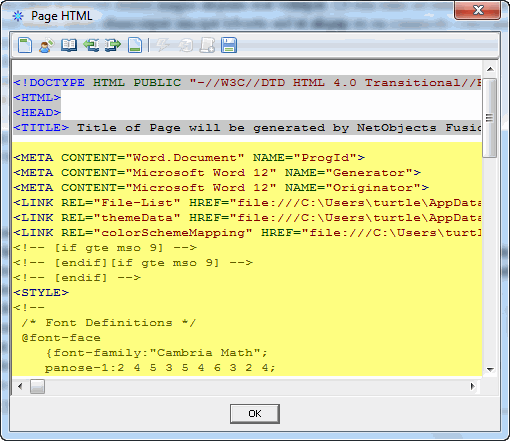Viewport: 510px width, 441px height.
Task: Click the <STYLE> tag line
Action: tap(41, 293)
